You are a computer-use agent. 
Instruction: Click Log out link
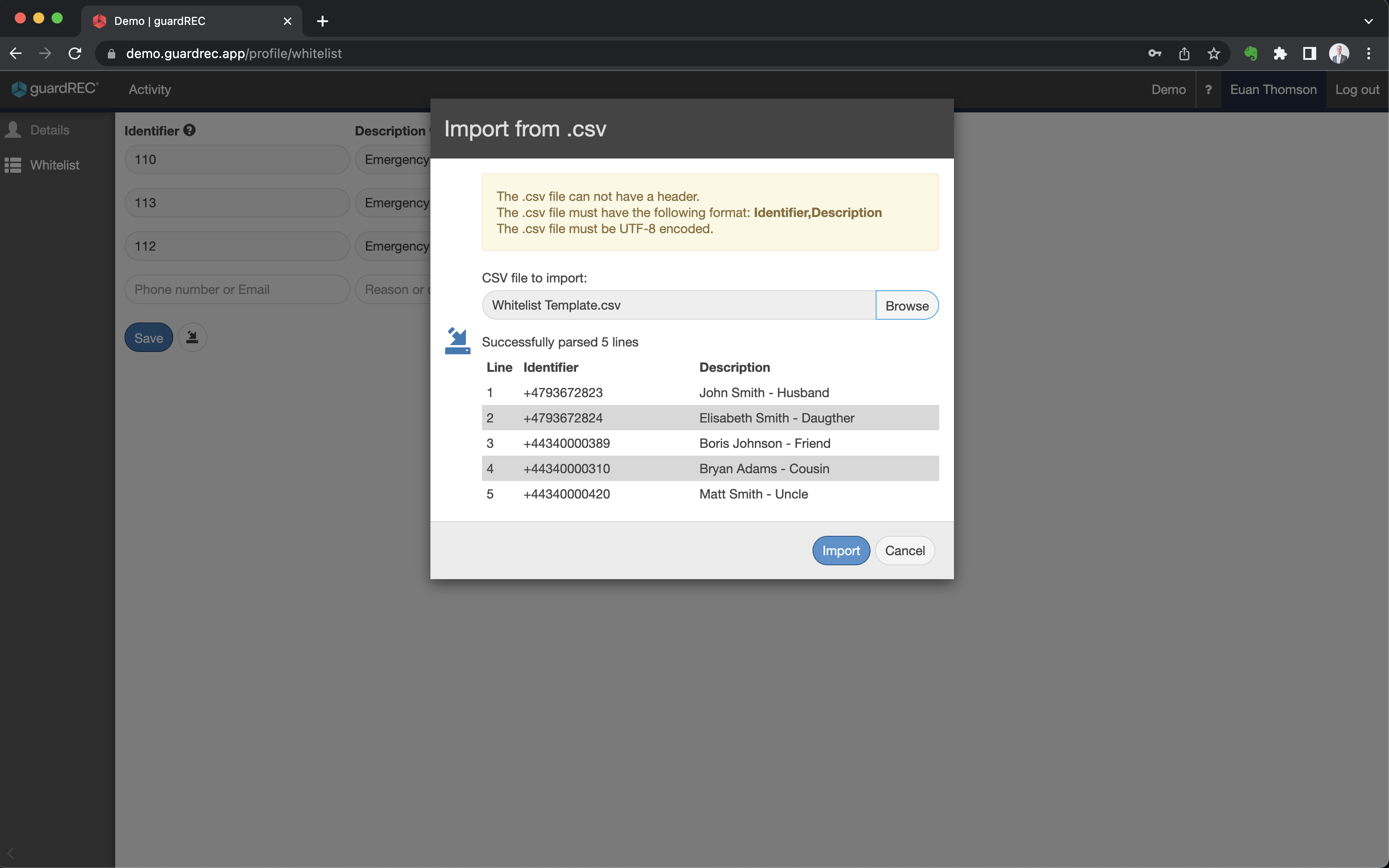pyautogui.click(x=1357, y=89)
